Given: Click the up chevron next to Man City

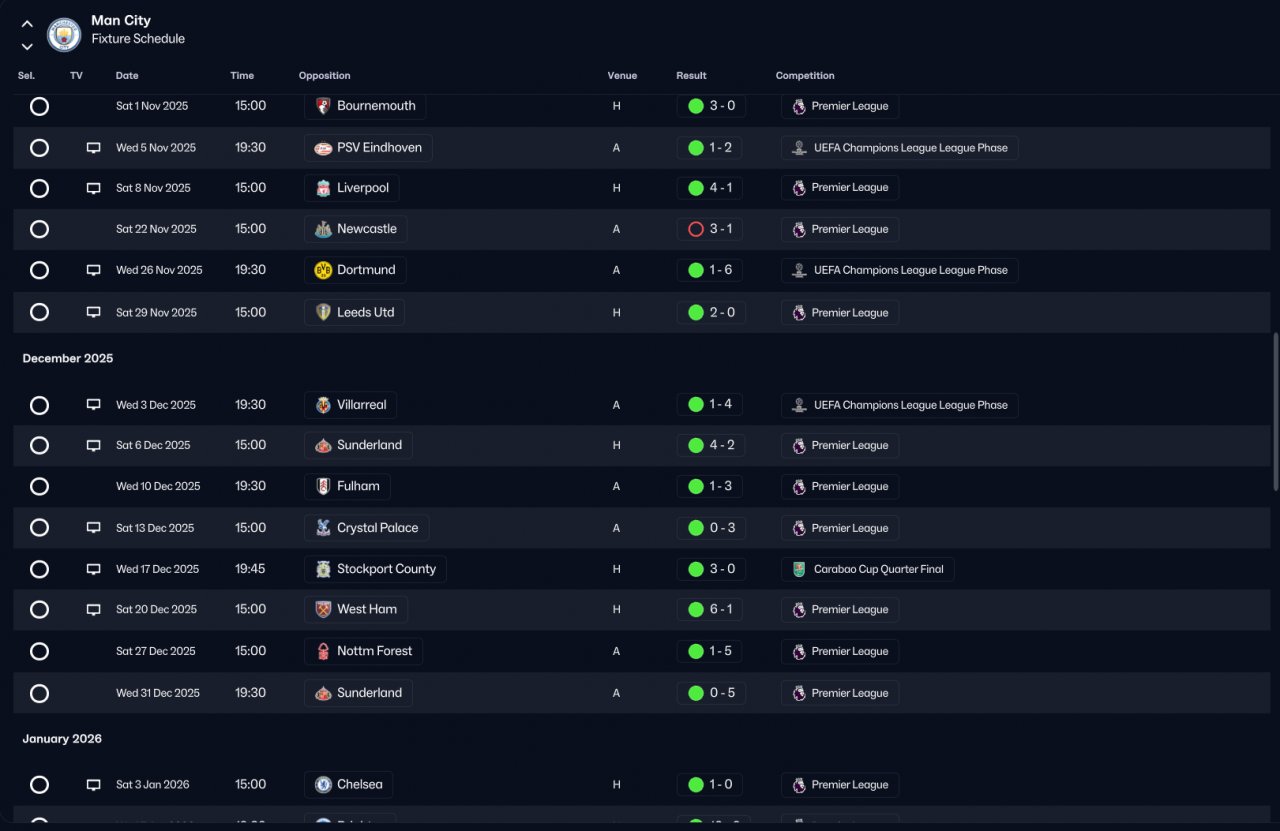Looking at the screenshot, I should click(x=27, y=24).
